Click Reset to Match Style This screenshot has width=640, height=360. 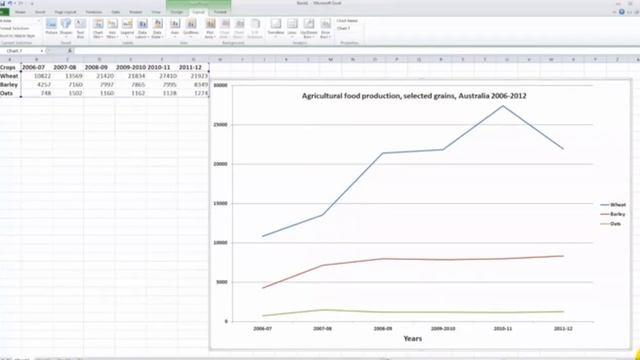point(17,36)
